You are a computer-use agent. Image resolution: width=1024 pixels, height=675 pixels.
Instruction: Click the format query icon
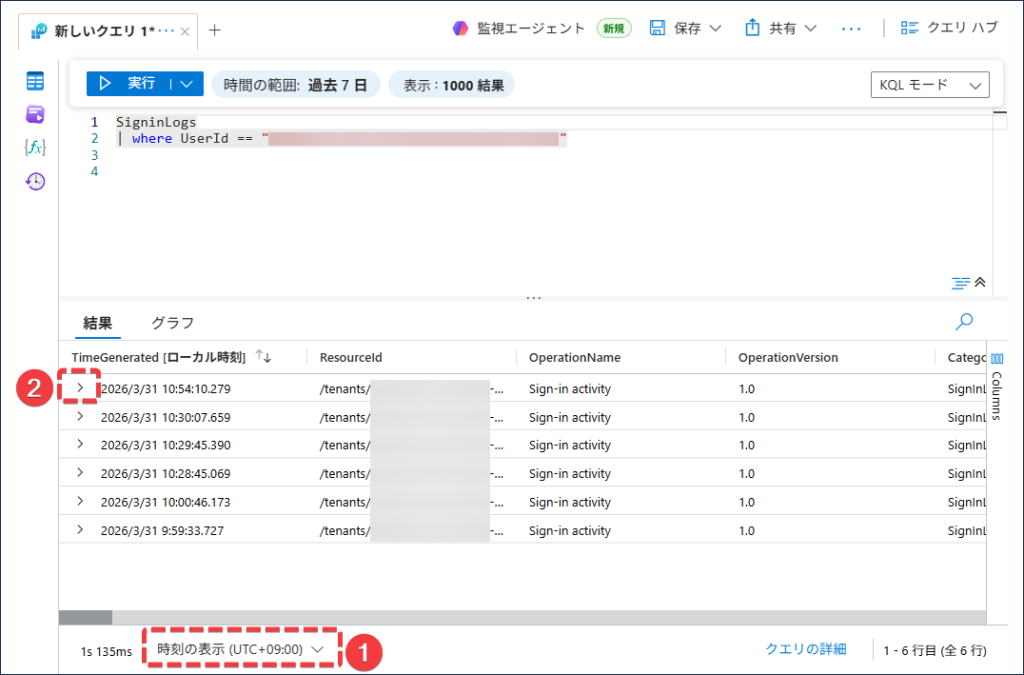960,283
